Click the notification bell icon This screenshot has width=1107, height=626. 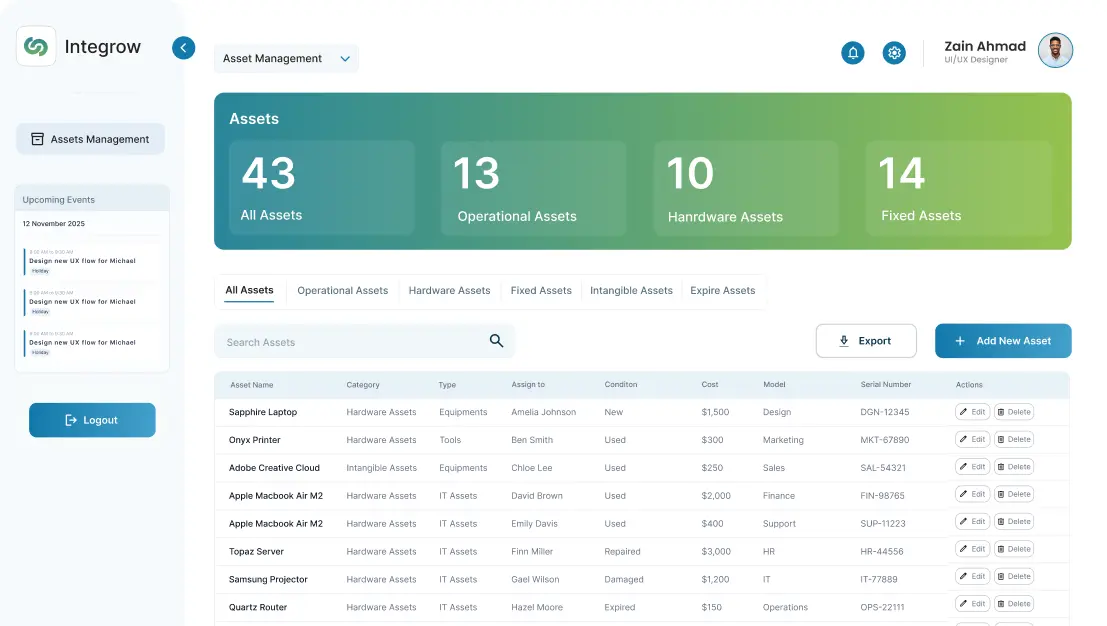click(853, 53)
